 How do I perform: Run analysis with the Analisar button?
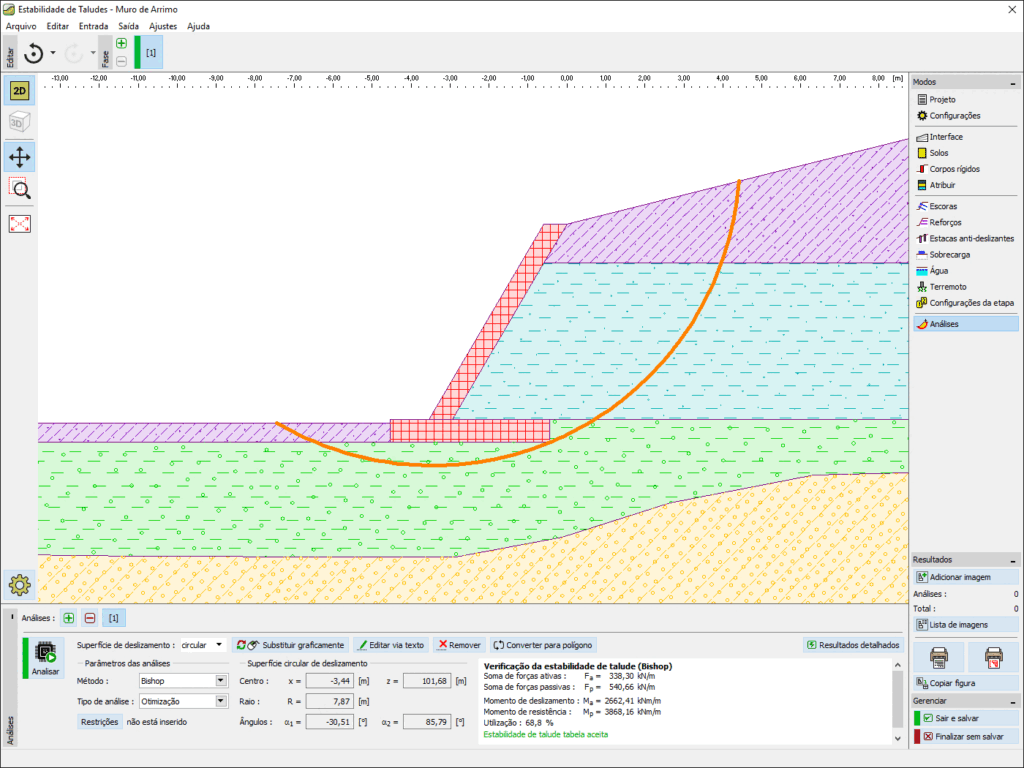point(45,659)
